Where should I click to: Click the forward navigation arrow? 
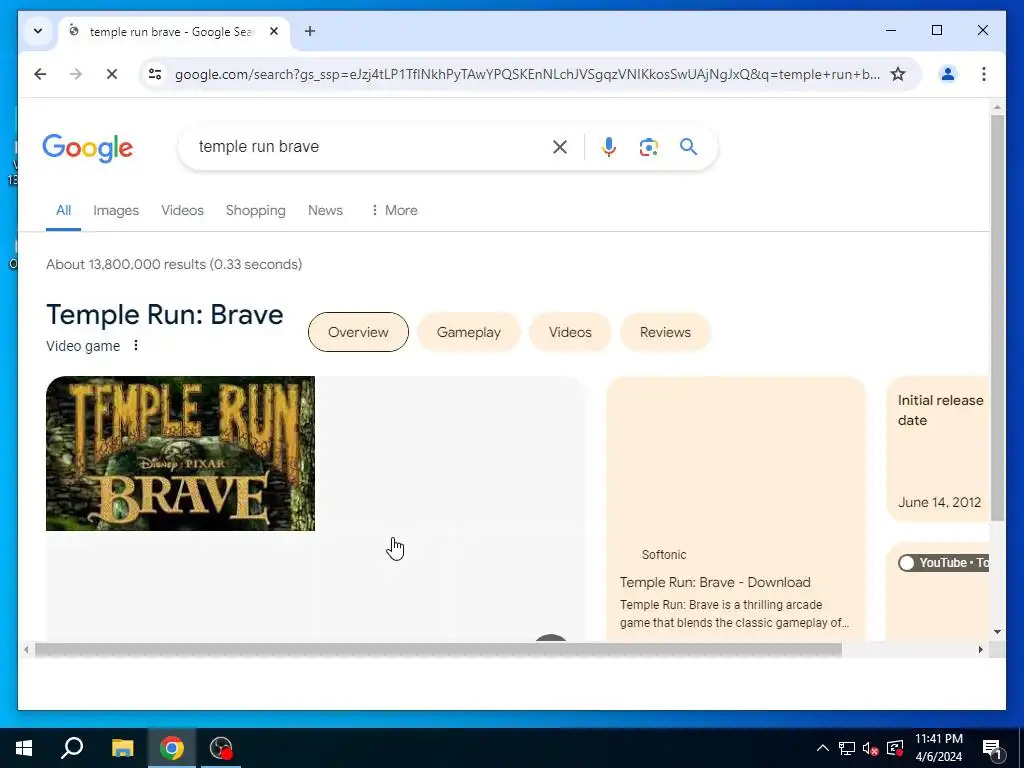[x=76, y=74]
